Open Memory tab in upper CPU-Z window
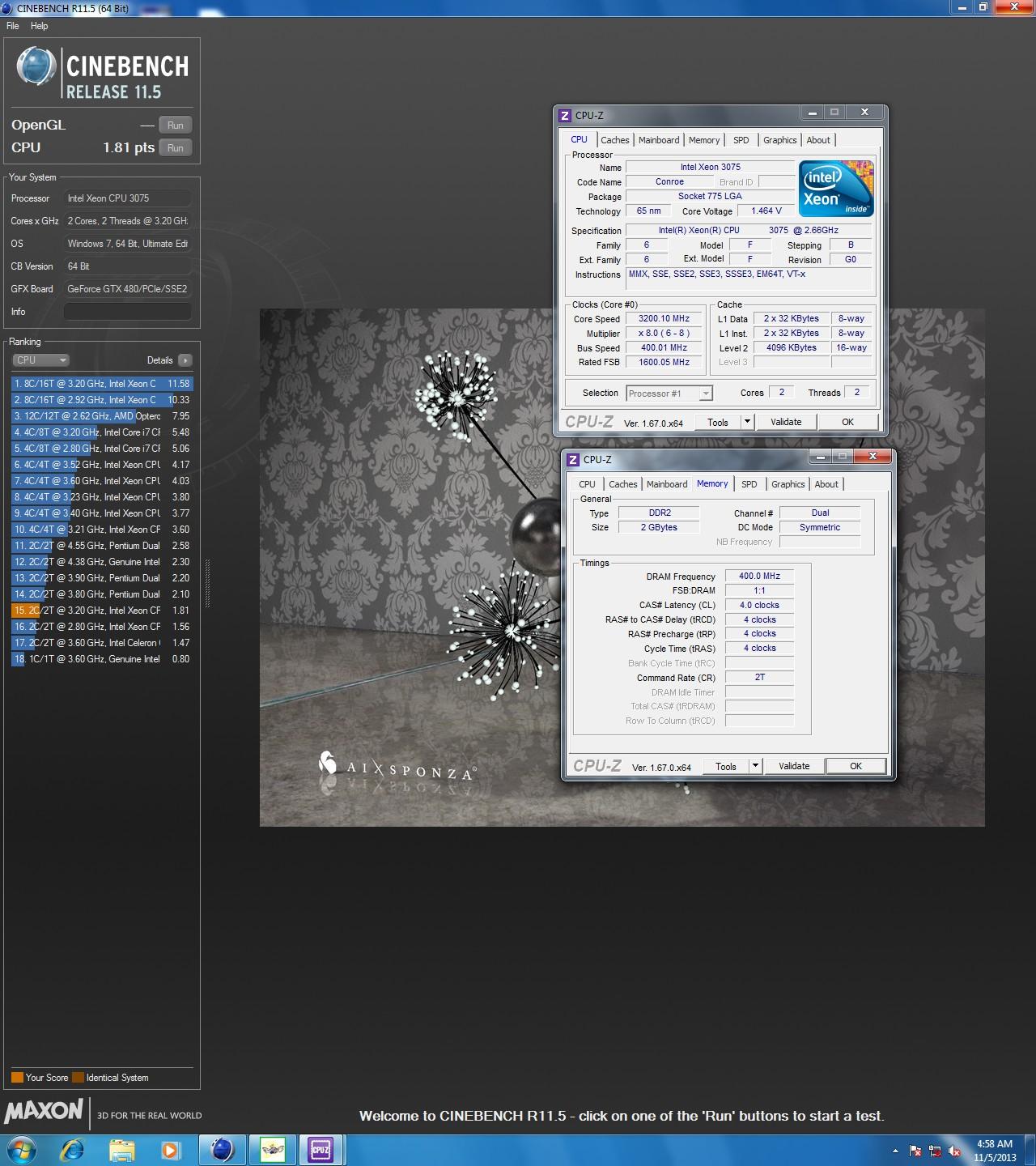Image resolution: width=1036 pixels, height=1166 pixels. point(704,140)
